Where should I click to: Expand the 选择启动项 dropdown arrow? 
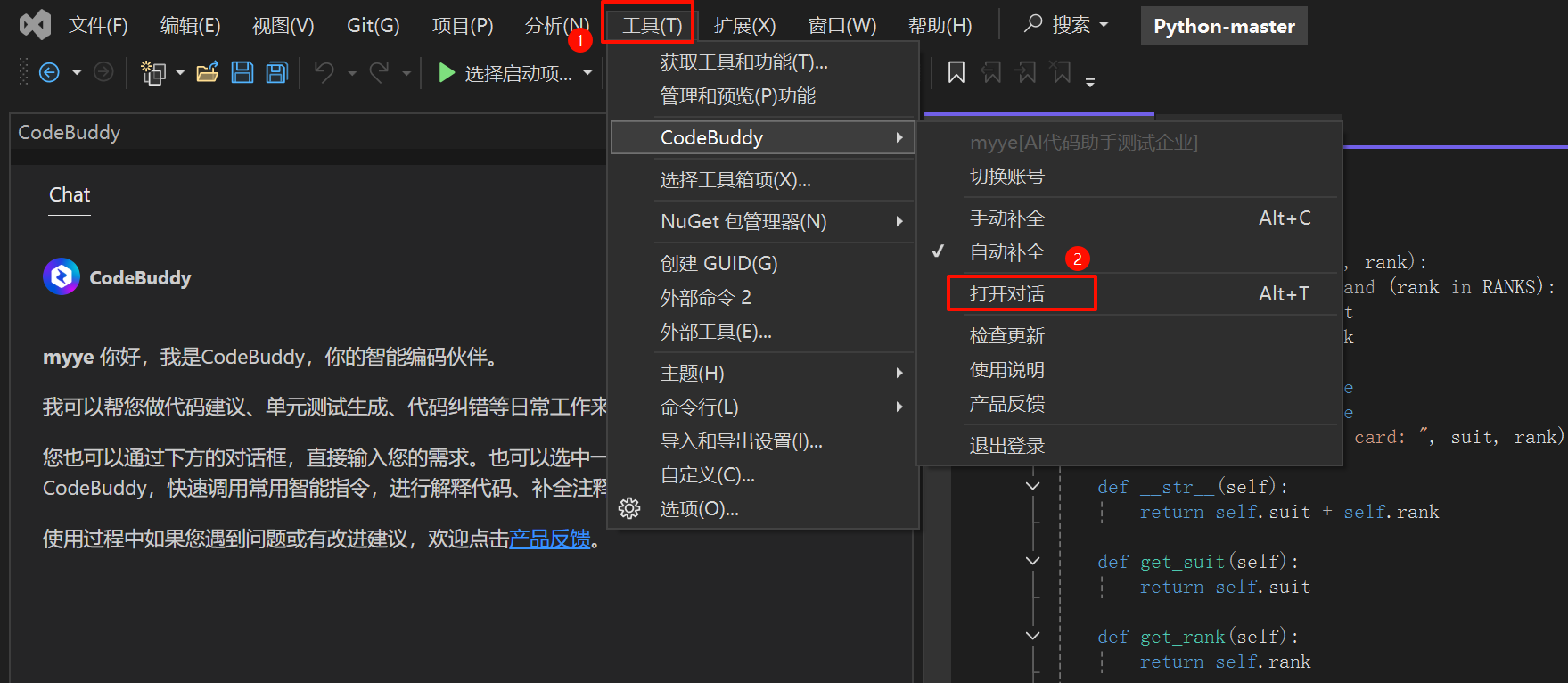click(x=587, y=73)
